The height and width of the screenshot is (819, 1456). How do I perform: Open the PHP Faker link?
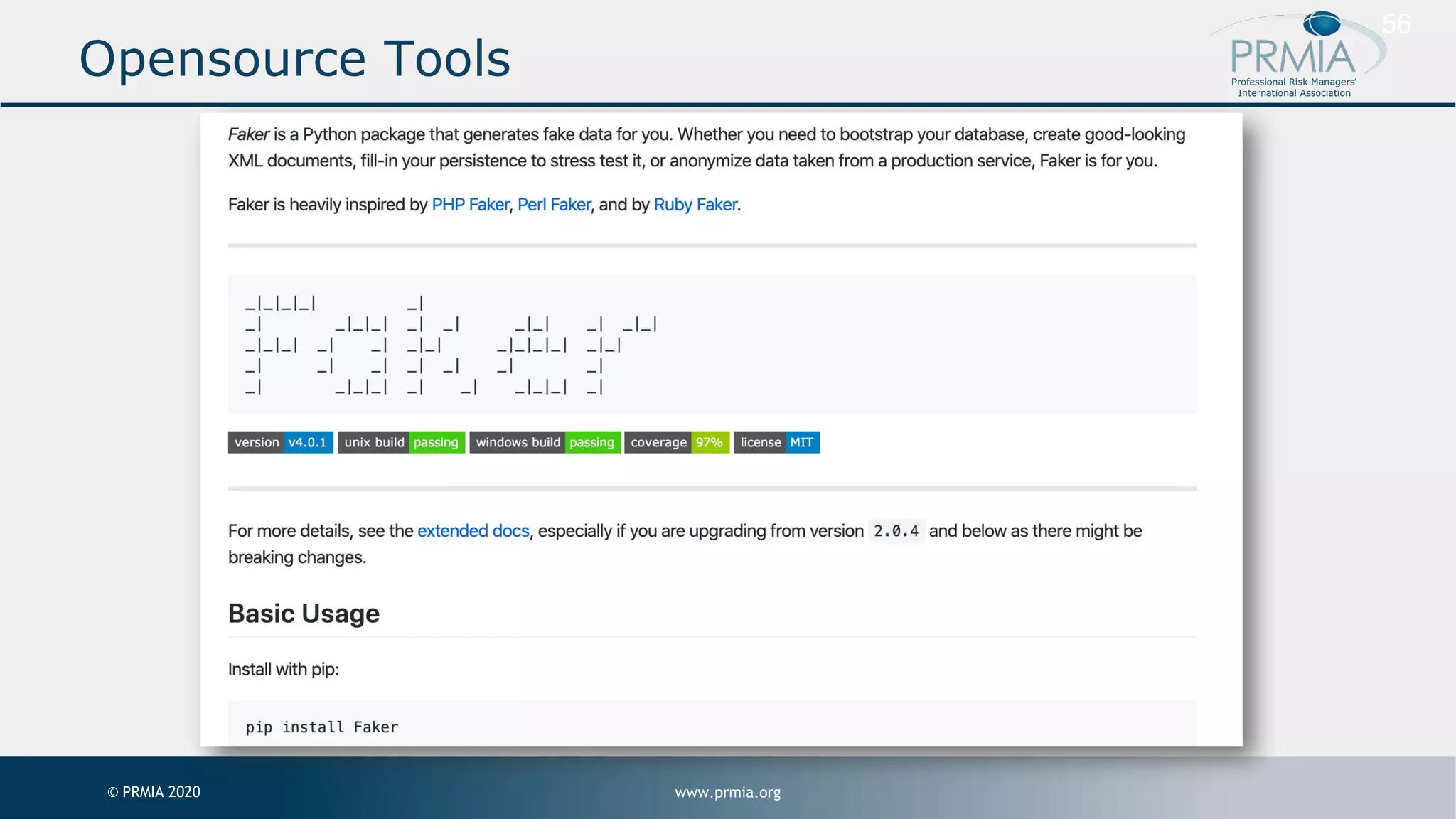click(x=470, y=205)
